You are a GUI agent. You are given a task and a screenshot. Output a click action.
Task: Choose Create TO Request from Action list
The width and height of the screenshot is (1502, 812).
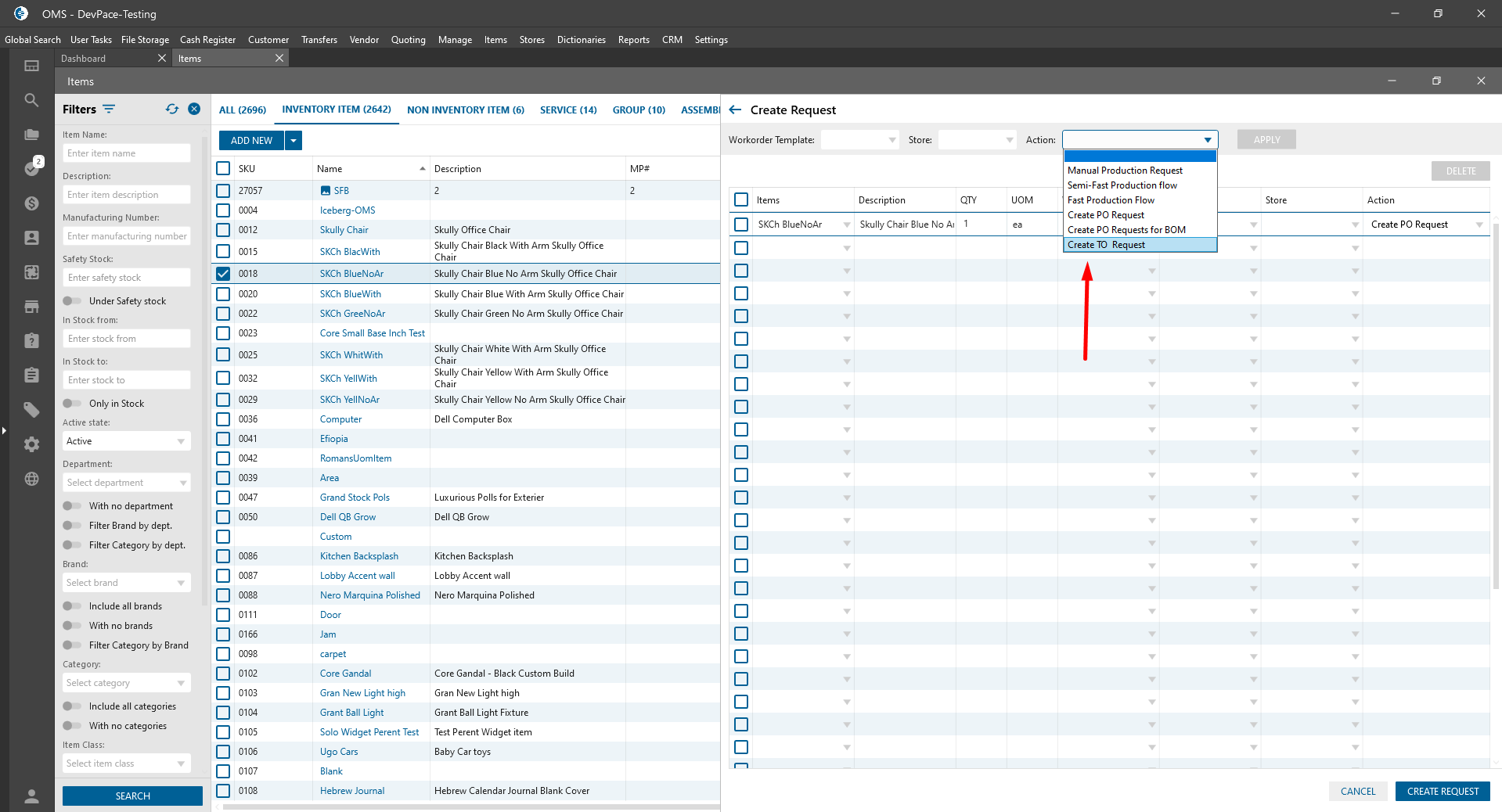(x=1106, y=245)
